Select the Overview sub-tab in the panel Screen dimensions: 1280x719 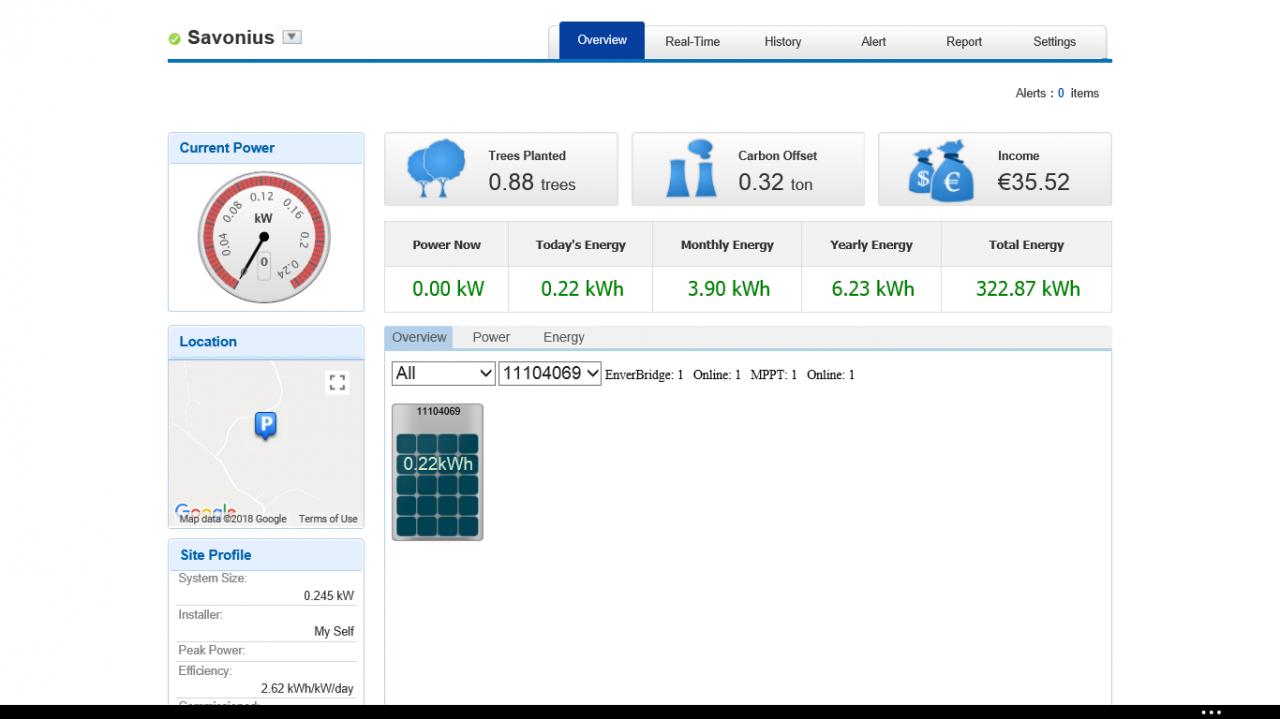(x=419, y=337)
